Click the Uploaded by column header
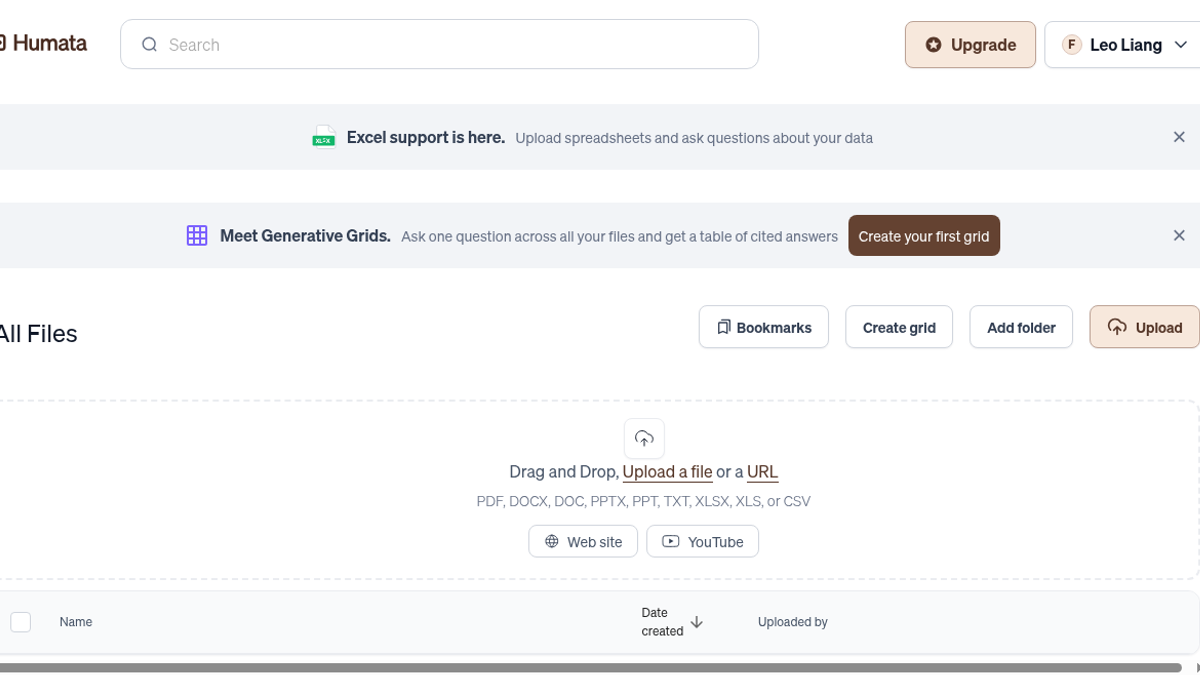This screenshot has width=1200, height=675. [793, 622]
